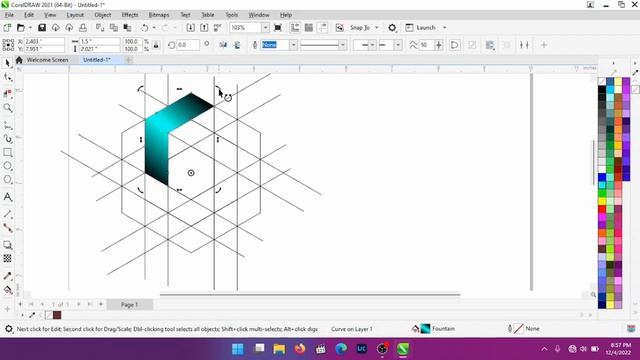Select the Transparency tool
This screenshot has height=360, width=640.
(7, 258)
